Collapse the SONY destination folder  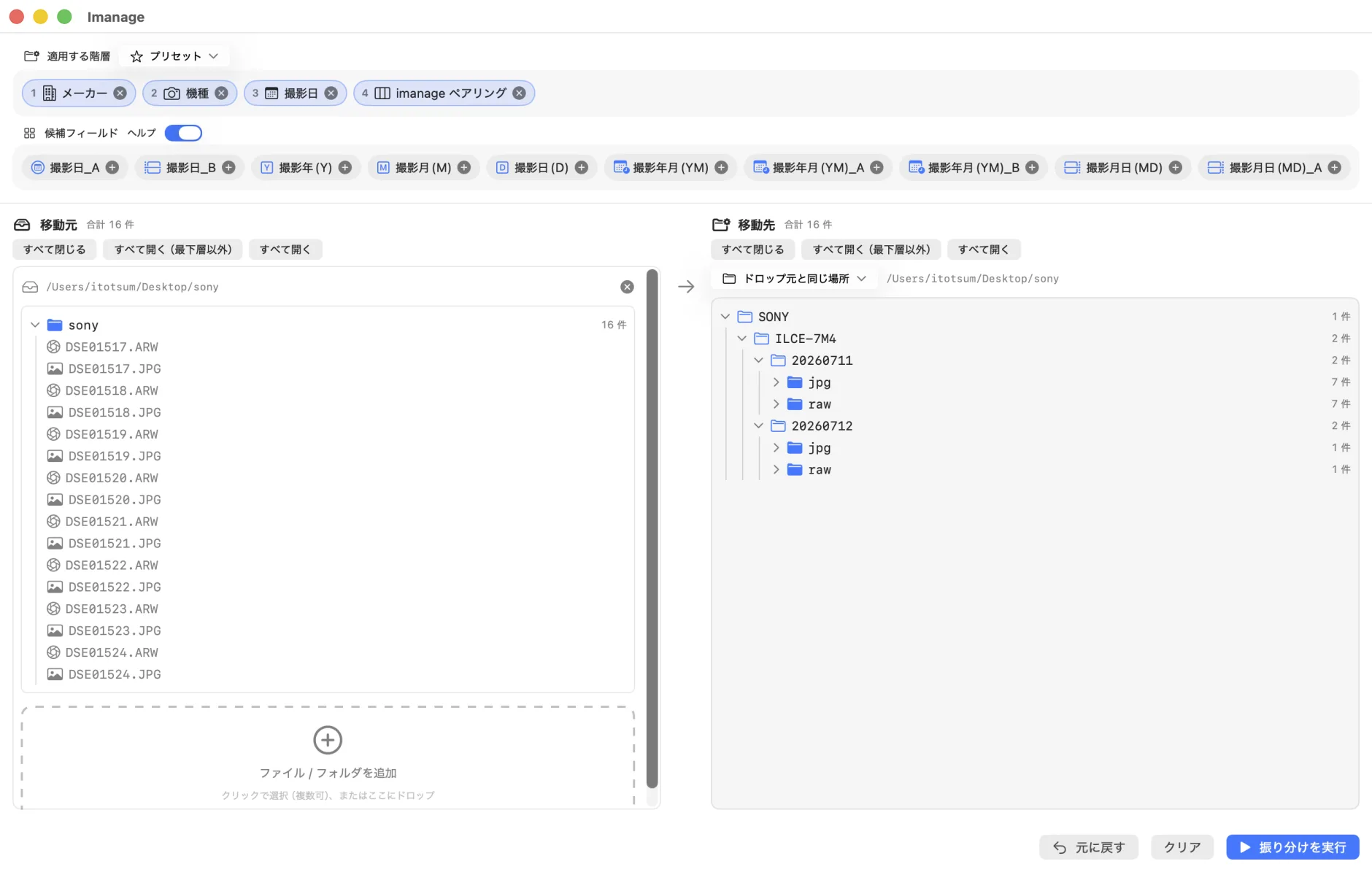coord(725,317)
